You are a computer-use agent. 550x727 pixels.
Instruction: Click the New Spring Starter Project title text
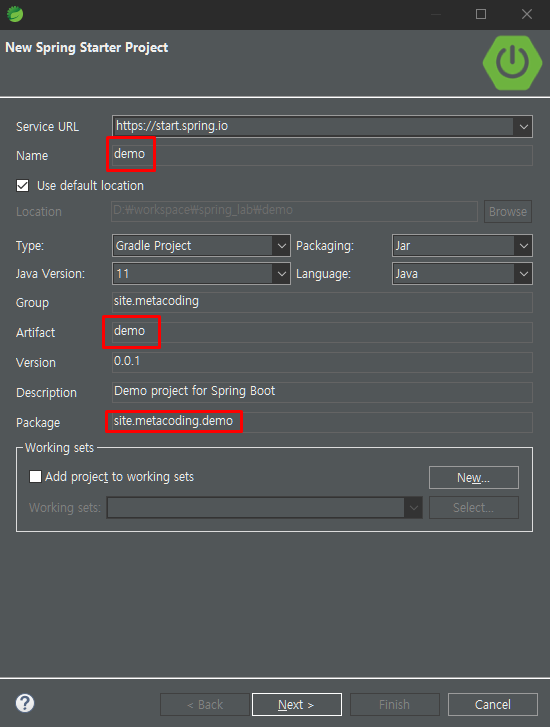[x=87, y=47]
